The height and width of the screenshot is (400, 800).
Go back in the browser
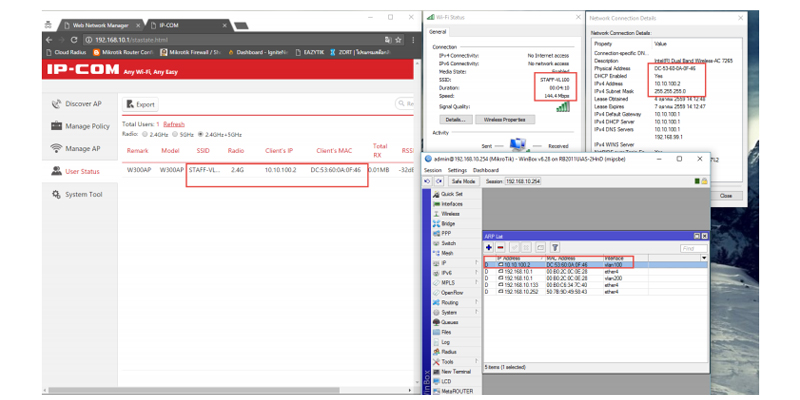tap(49, 40)
